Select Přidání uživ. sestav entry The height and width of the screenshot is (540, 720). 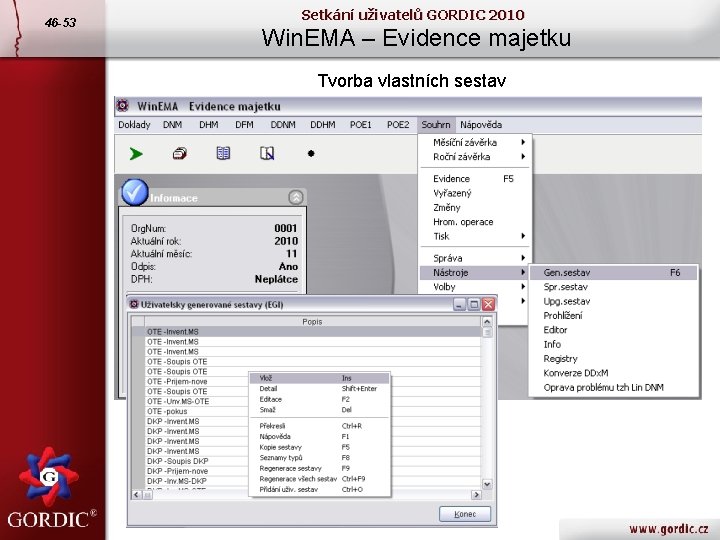click(x=320, y=489)
